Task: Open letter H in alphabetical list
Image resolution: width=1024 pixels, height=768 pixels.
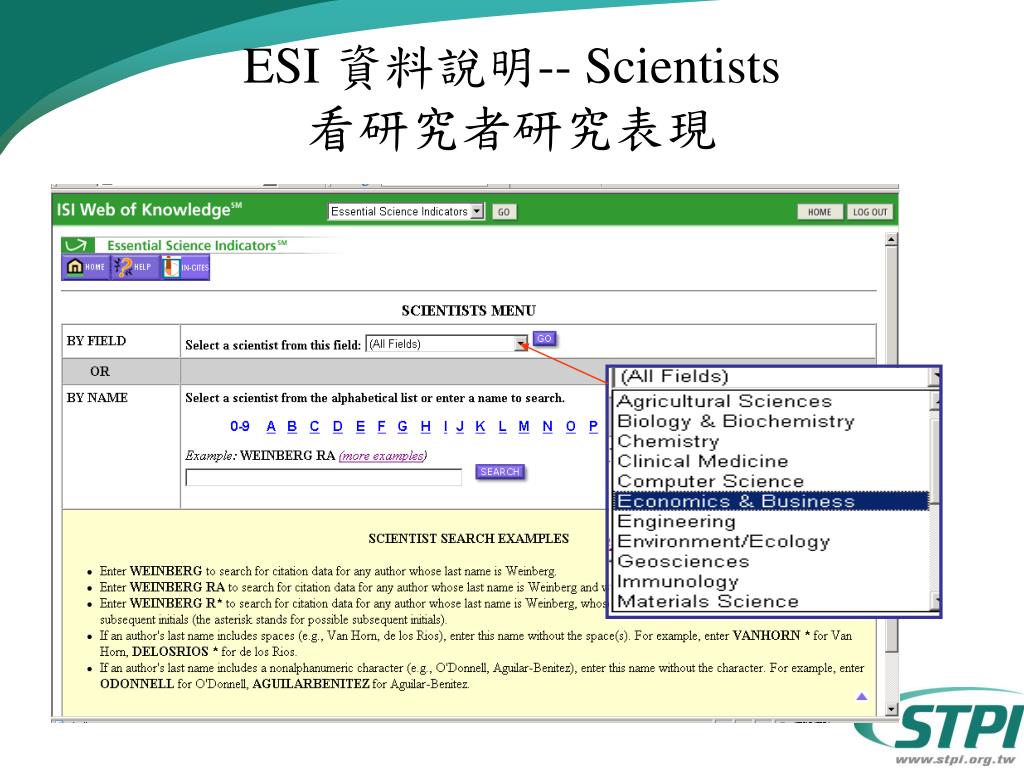Action: pos(426,426)
